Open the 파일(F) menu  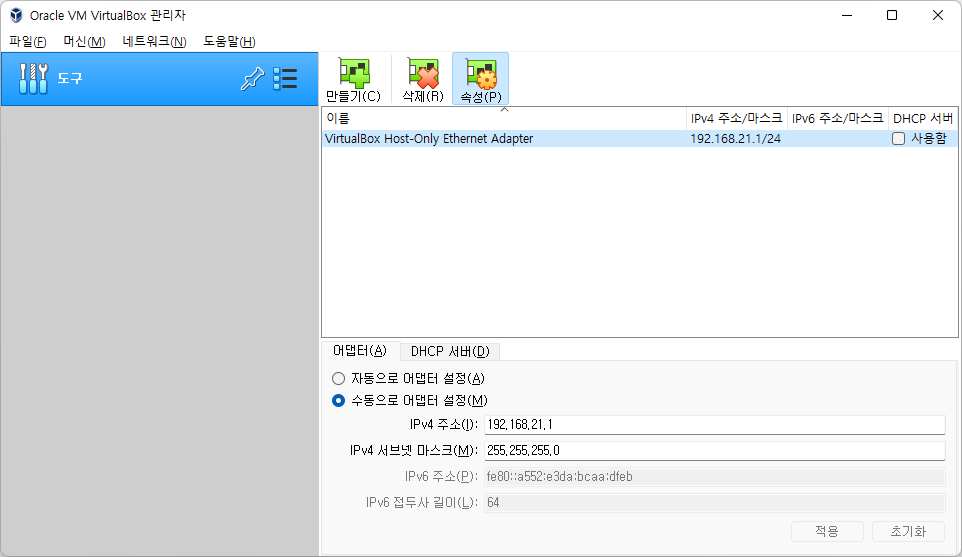28,42
